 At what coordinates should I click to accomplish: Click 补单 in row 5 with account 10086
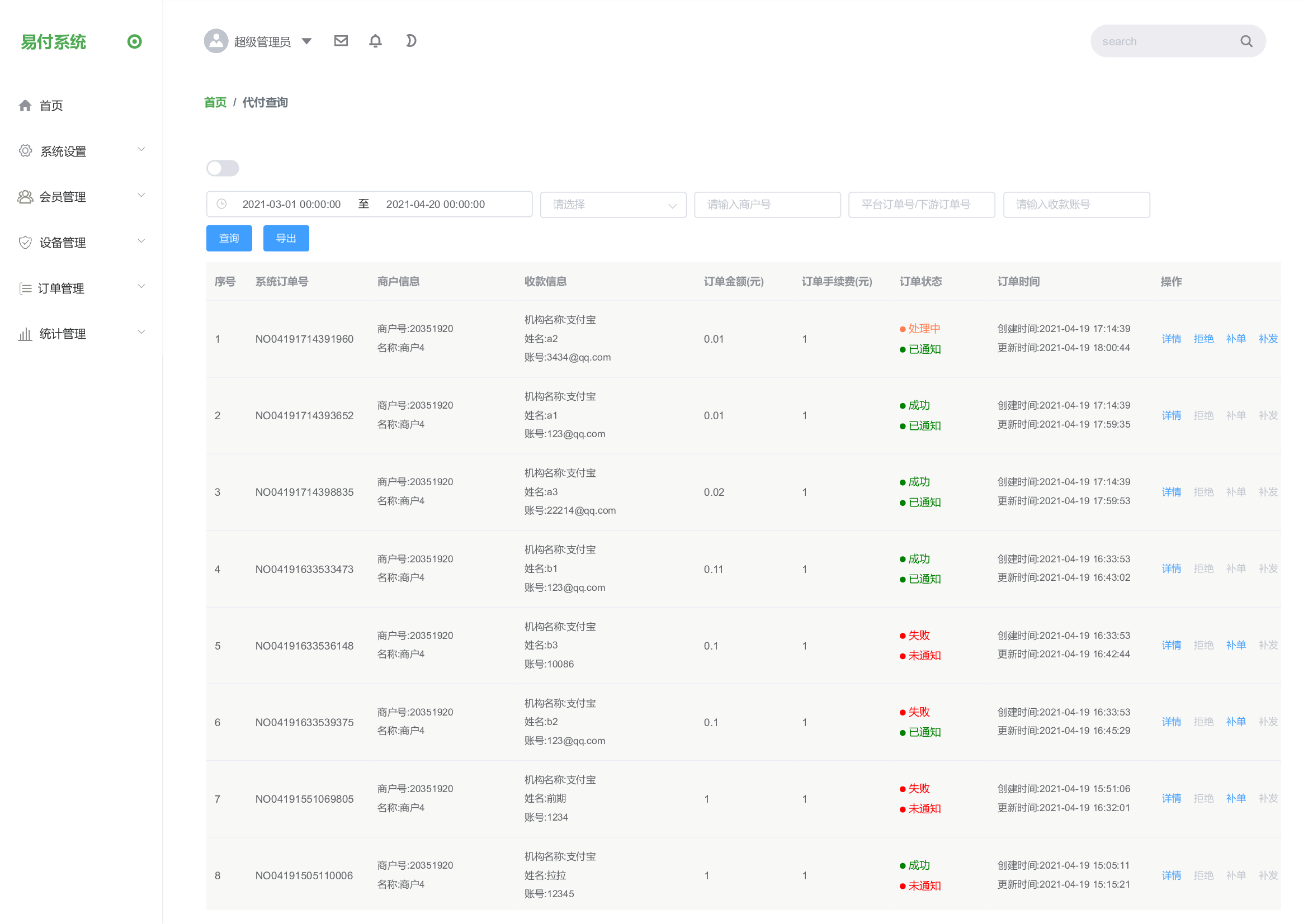pyautogui.click(x=1236, y=645)
